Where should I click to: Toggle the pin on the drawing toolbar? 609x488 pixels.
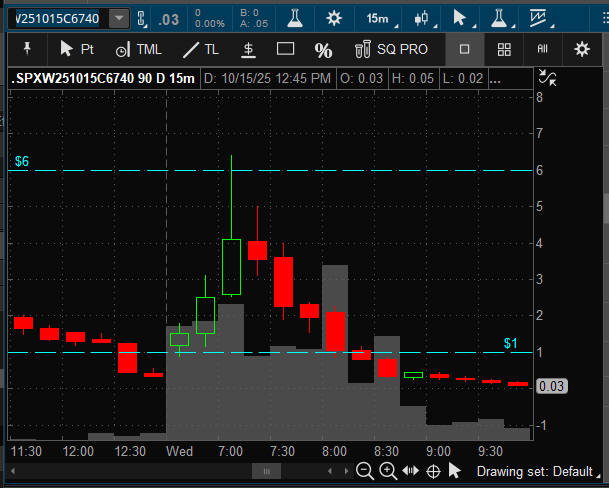point(27,49)
